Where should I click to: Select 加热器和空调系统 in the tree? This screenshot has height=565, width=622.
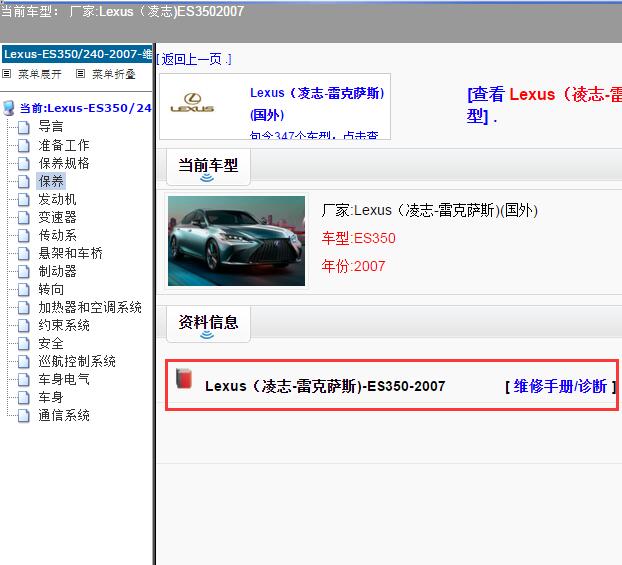[90, 307]
